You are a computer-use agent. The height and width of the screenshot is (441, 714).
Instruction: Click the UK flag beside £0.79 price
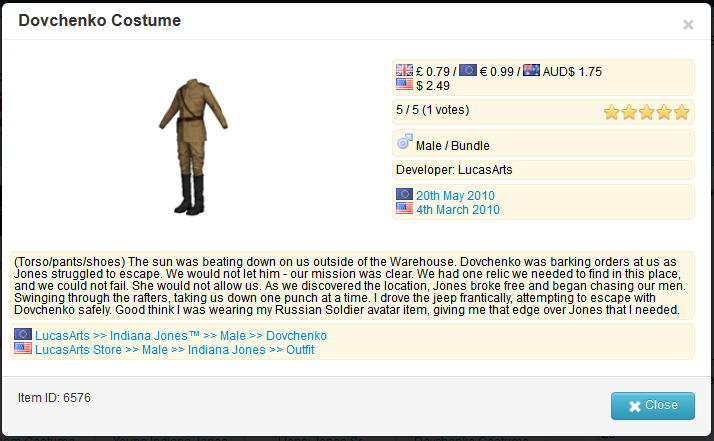click(x=405, y=71)
